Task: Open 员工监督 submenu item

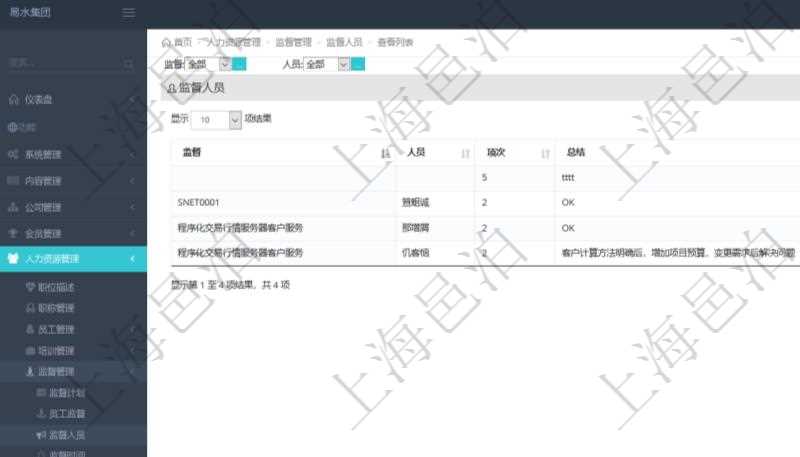Action: (x=67, y=414)
